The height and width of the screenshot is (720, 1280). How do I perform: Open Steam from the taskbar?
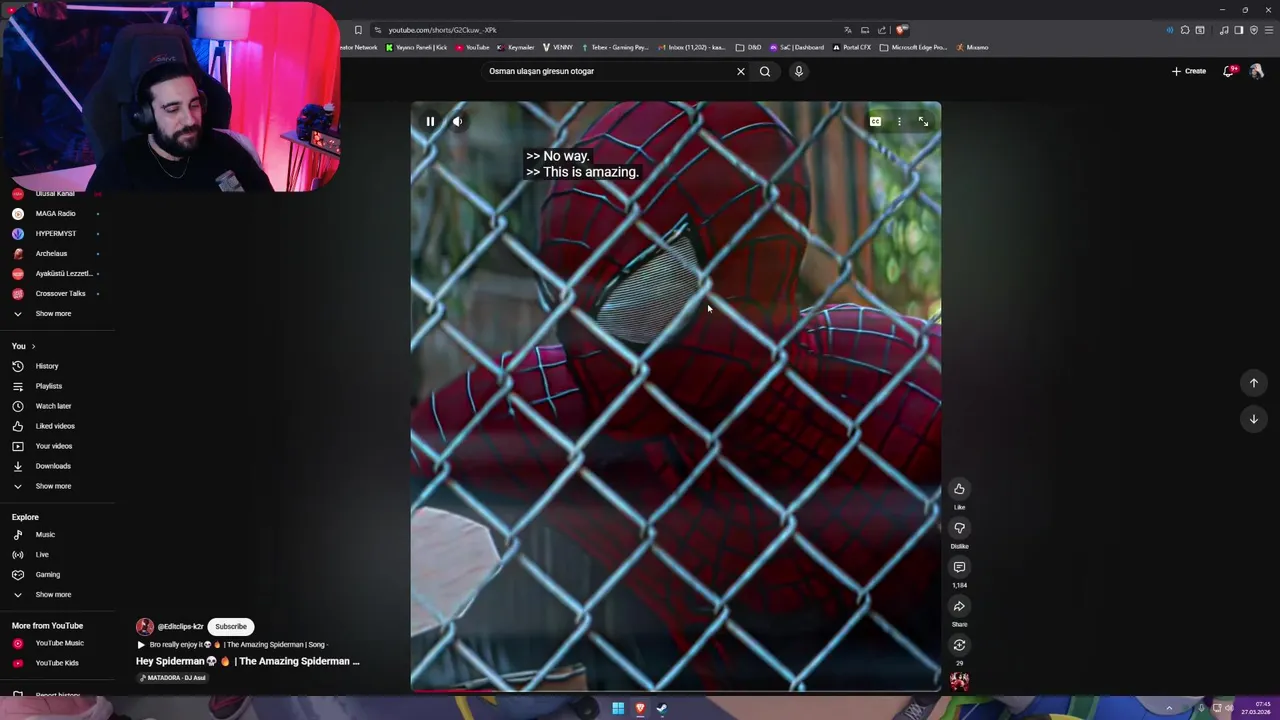click(x=661, y=709)
